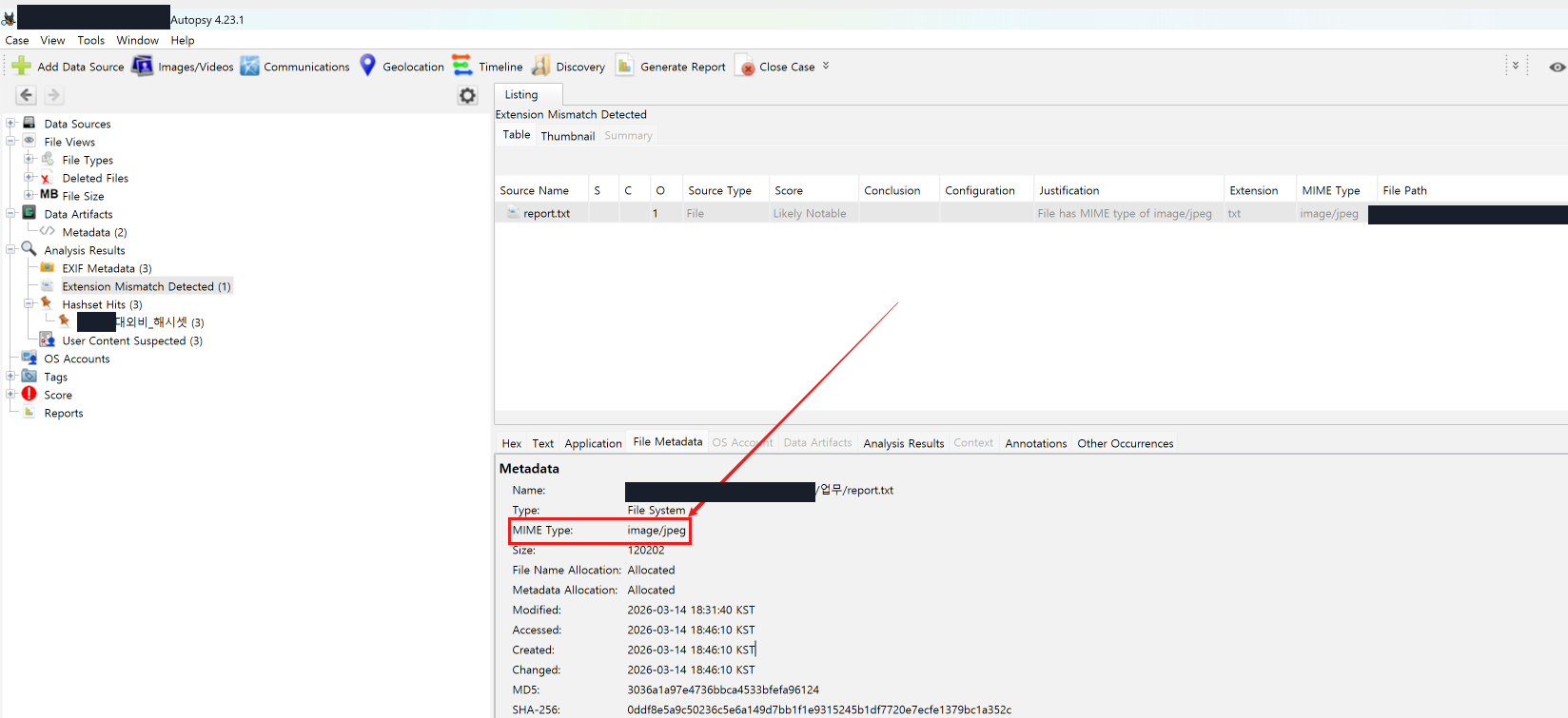The image size is (1568, 718).
Task: Open tree view options gear icon
Action: tap(467, 95)
